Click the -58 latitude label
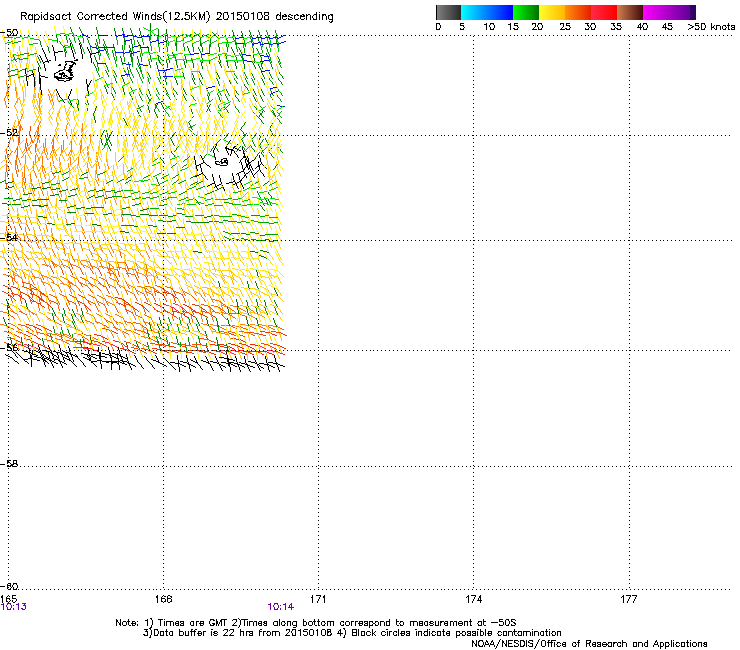740x650 pixels. click(10, 464)
